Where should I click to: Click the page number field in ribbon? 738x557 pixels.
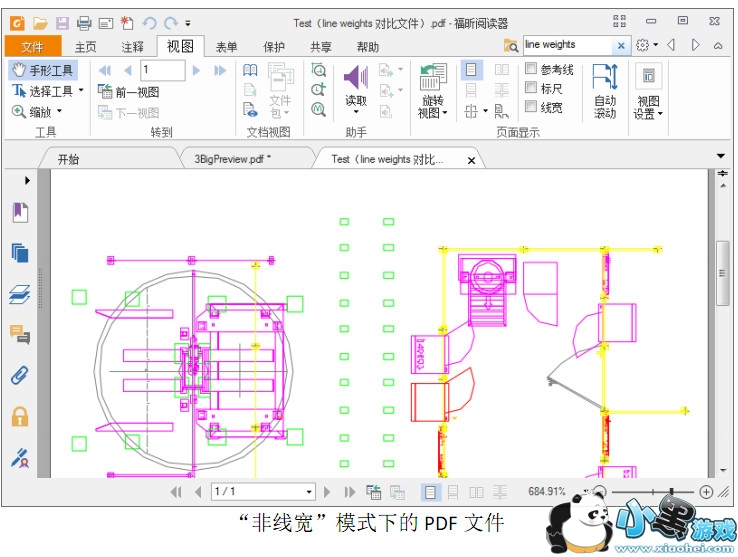pos(162,70)
